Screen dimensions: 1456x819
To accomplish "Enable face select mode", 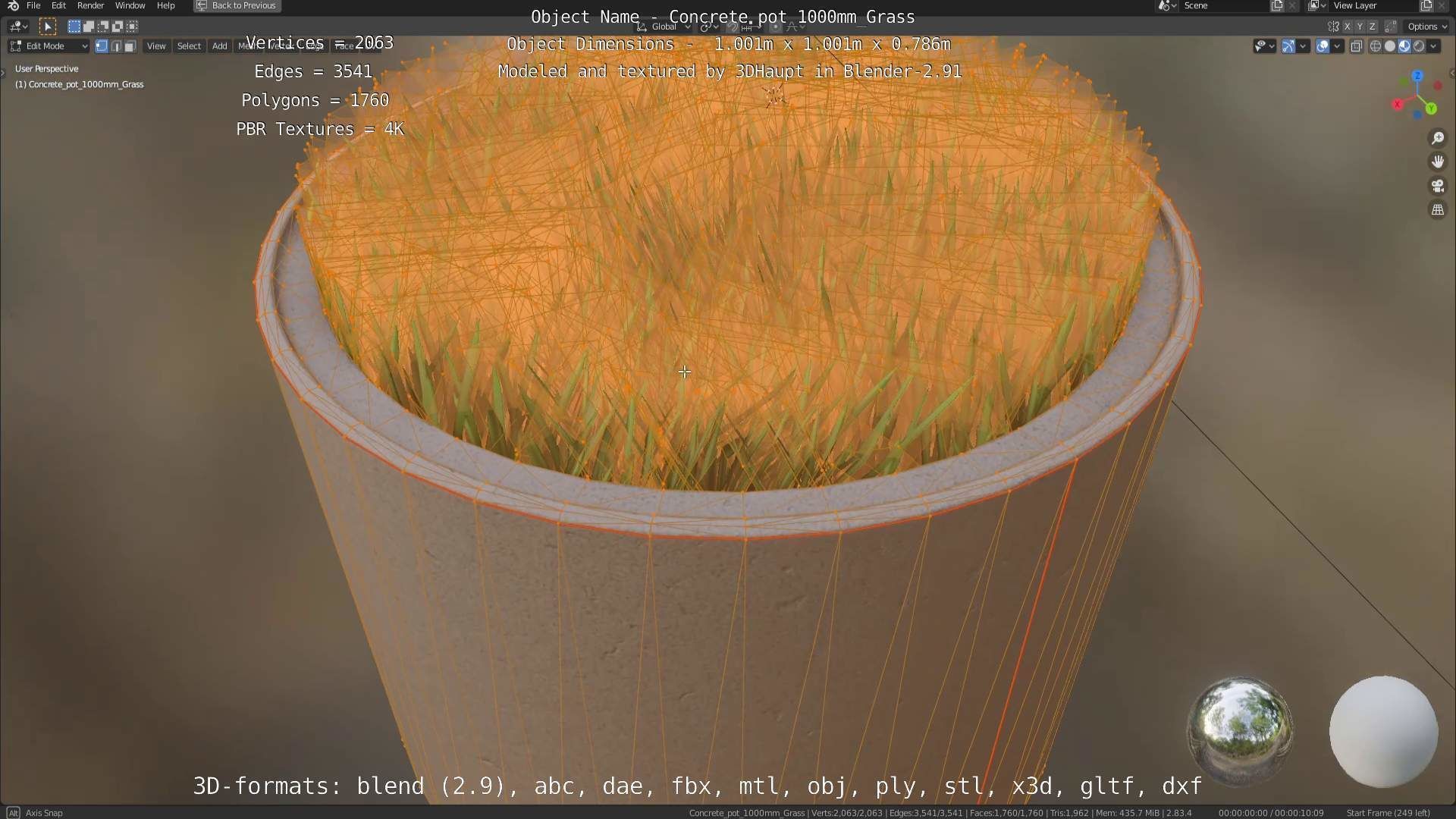I will [130, 46].
